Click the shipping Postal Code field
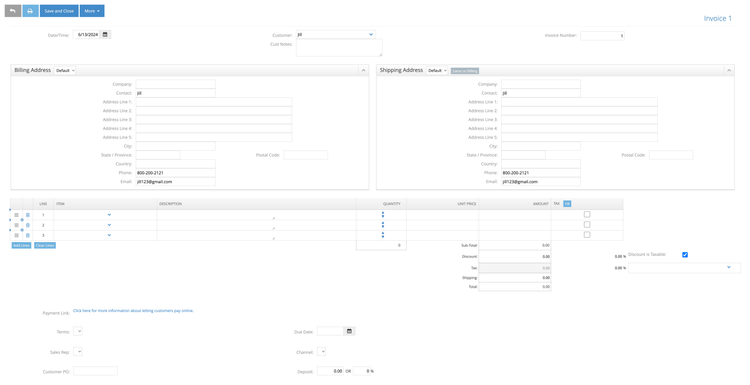Image resolution: width=750 pixels, height=385 pixels. 671,155
